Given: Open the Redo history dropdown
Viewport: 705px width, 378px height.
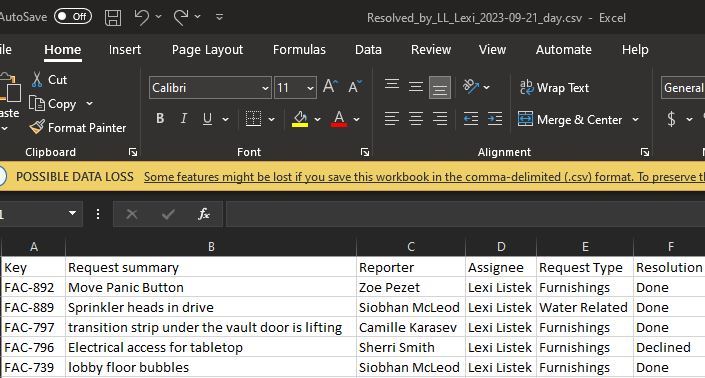Looking at the screenshot, I should (x=198, y=17).
